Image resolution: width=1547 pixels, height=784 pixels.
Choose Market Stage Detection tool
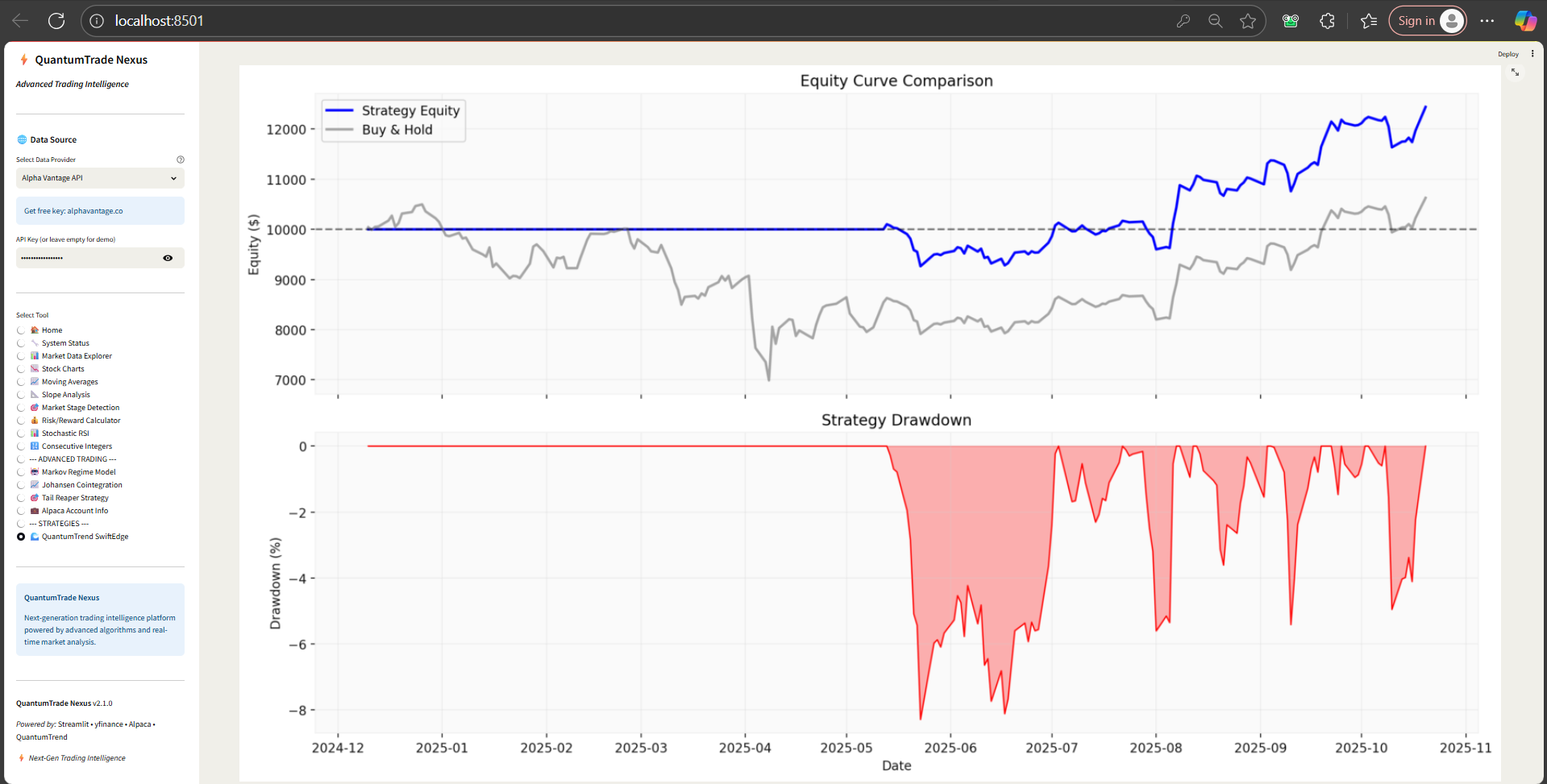21,408
